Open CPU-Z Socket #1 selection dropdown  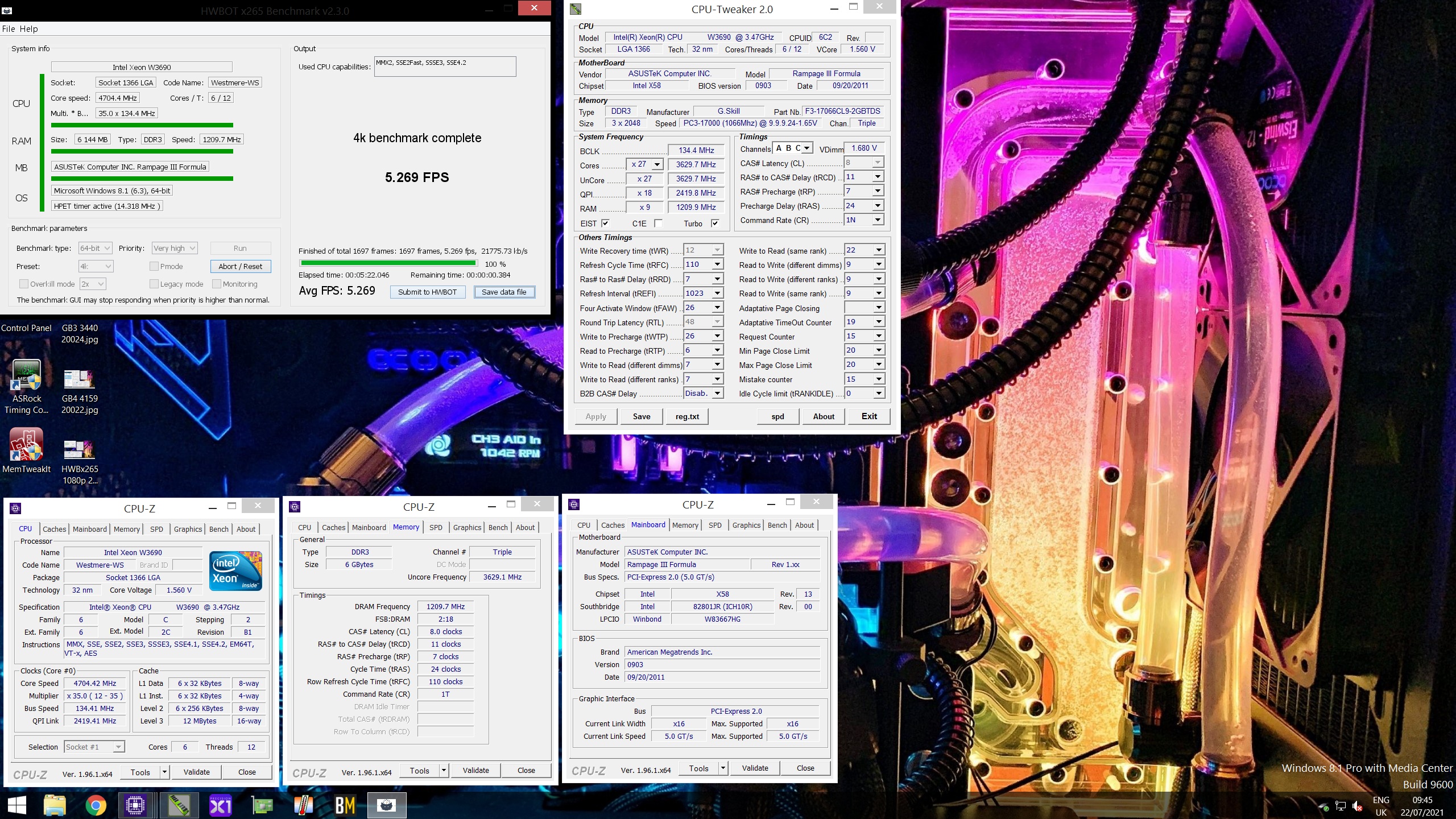tap(94, 747)
